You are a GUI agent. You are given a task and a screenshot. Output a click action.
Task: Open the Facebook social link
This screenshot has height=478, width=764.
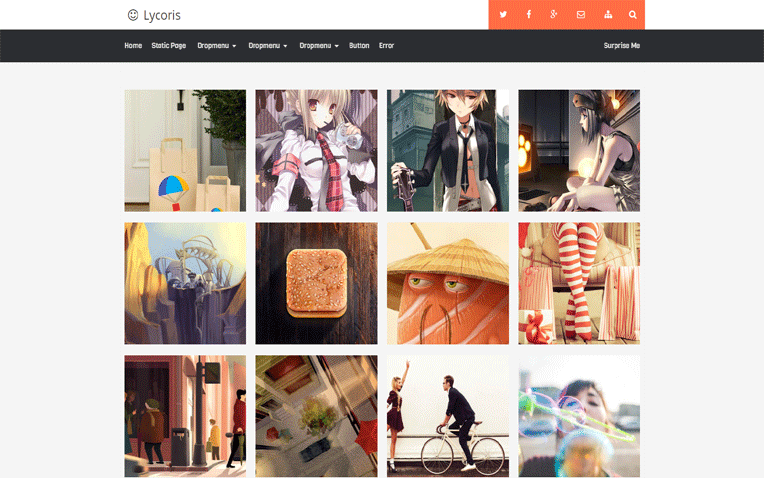529,15
